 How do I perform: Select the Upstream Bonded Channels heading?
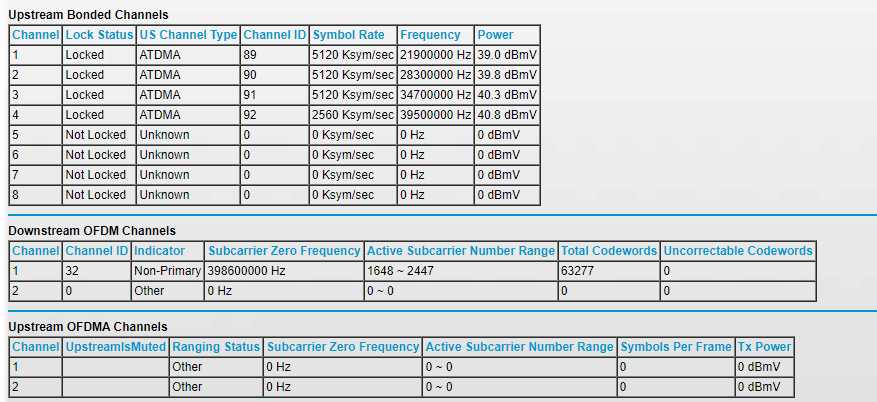(x=88, y=15)
